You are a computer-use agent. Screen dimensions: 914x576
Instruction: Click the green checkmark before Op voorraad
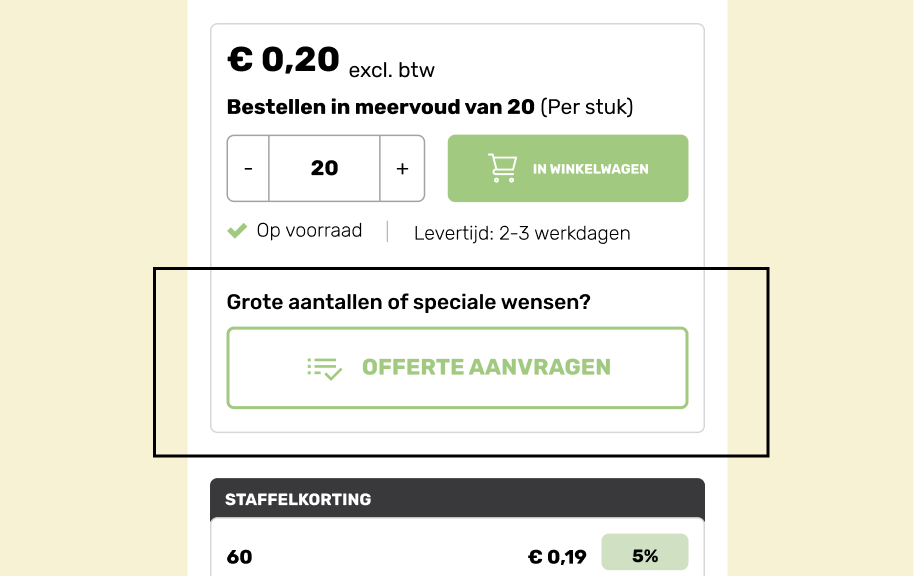tap(237, 231)
